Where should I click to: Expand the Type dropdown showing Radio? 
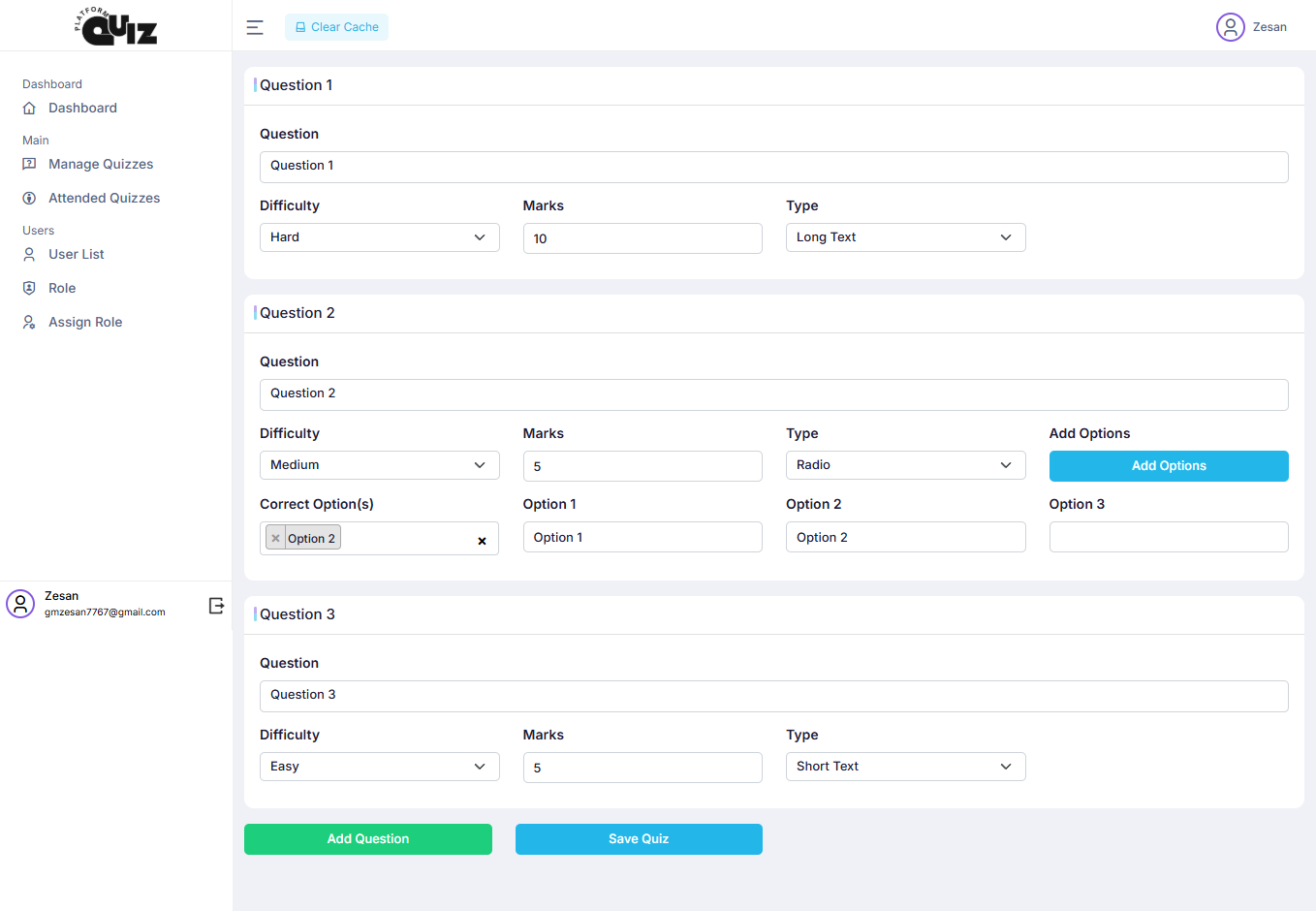point(905,465)
